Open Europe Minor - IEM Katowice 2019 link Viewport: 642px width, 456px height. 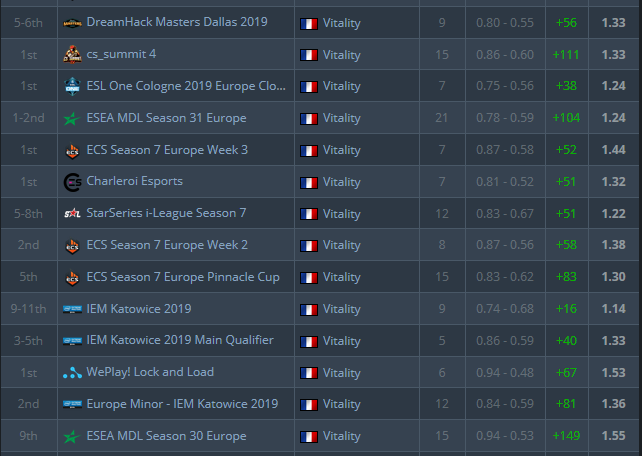coord(182,404)
